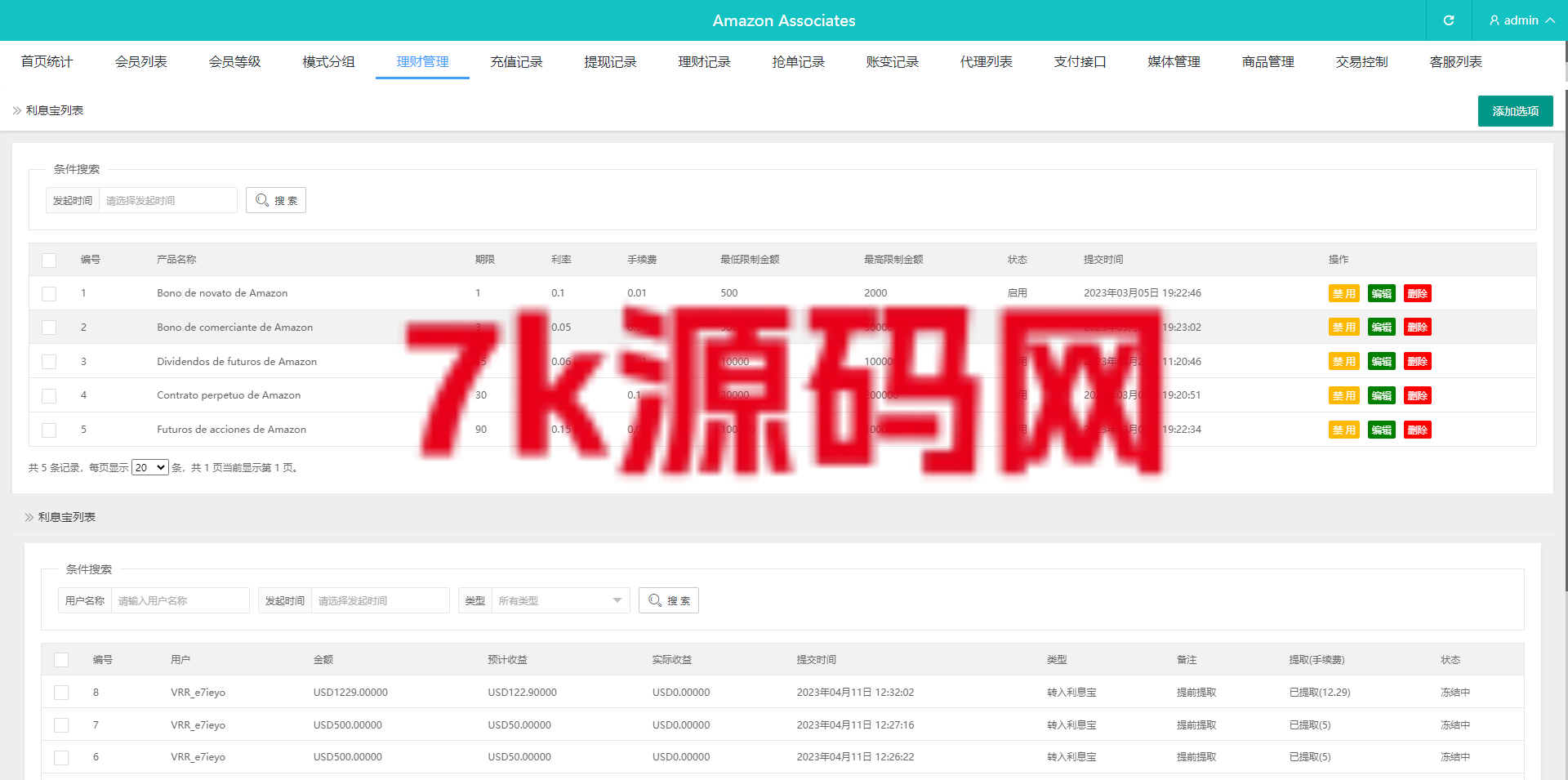Switch to the 理财记录 tab
Image resolution: width=1568 pixels, height=780 pixels.
click(704, 61)
